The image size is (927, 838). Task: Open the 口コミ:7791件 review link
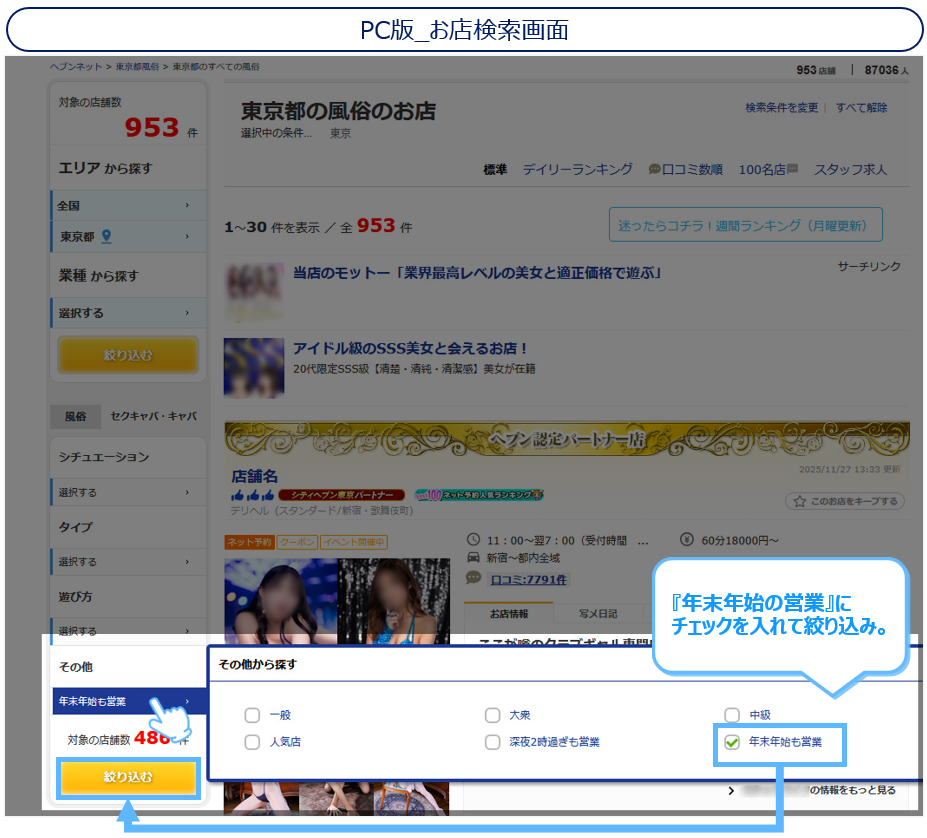527,579
